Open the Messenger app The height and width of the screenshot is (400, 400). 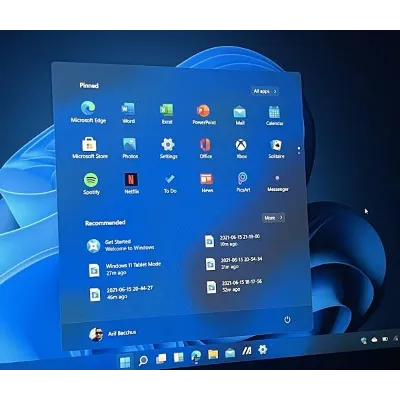(x=278, y=183)
